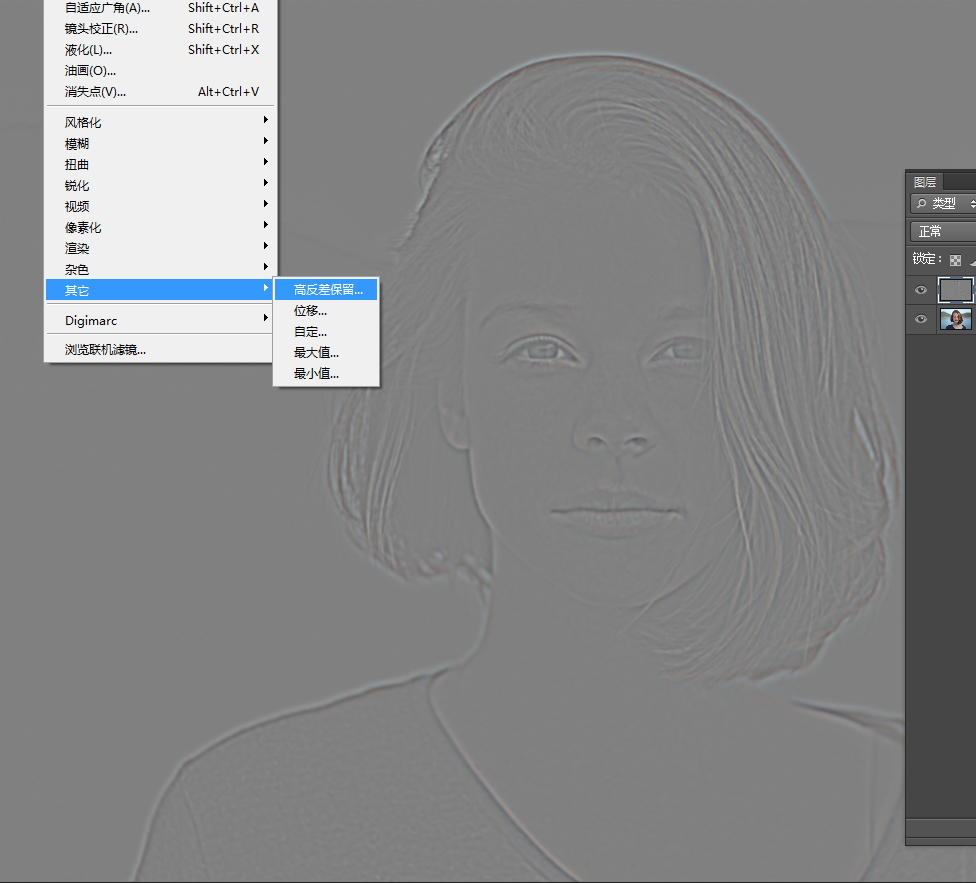This screenshot has width=976, height=883.
Task: Expand the 扭曲 submenu
Action: [160, 165]
